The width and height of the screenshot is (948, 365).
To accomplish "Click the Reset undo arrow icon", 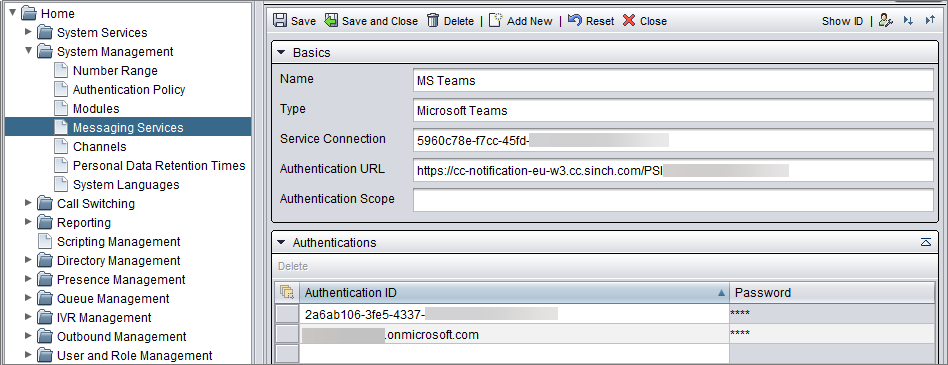I will [575, 21].
